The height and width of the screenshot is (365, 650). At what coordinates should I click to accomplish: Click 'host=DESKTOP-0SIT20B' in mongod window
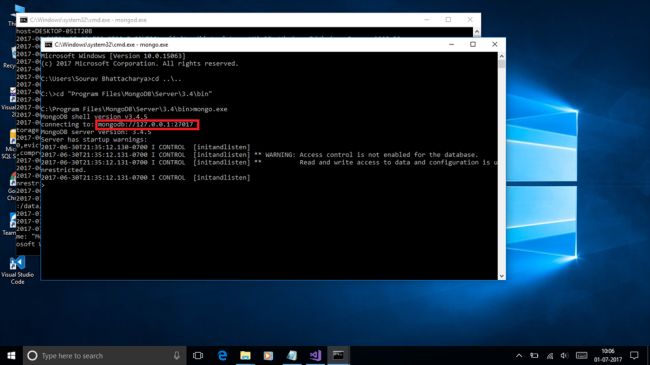pyautogui.click(x=54, y=31)
